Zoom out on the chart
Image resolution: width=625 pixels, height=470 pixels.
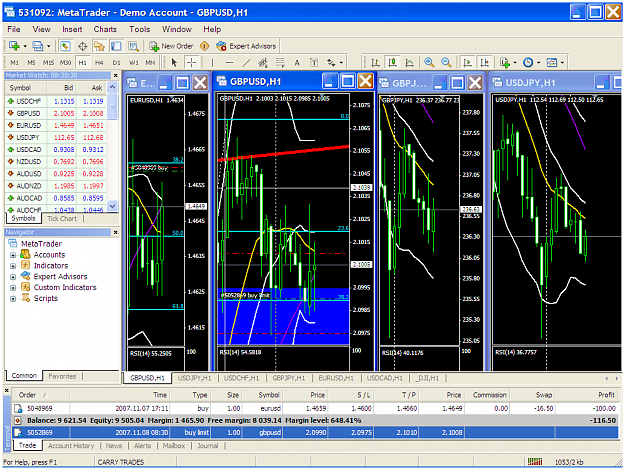click(x=446, y=62)
